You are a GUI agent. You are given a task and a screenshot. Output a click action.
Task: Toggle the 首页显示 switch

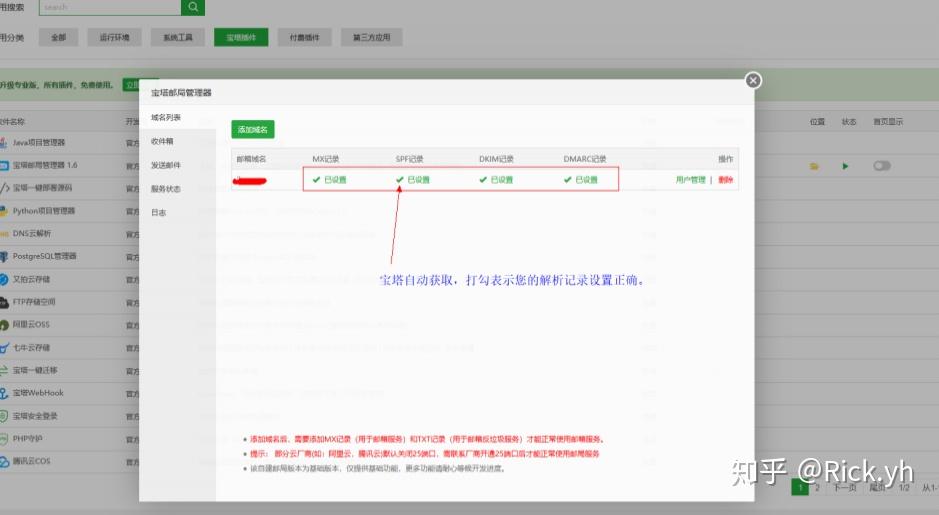click(x=882, y=166)
